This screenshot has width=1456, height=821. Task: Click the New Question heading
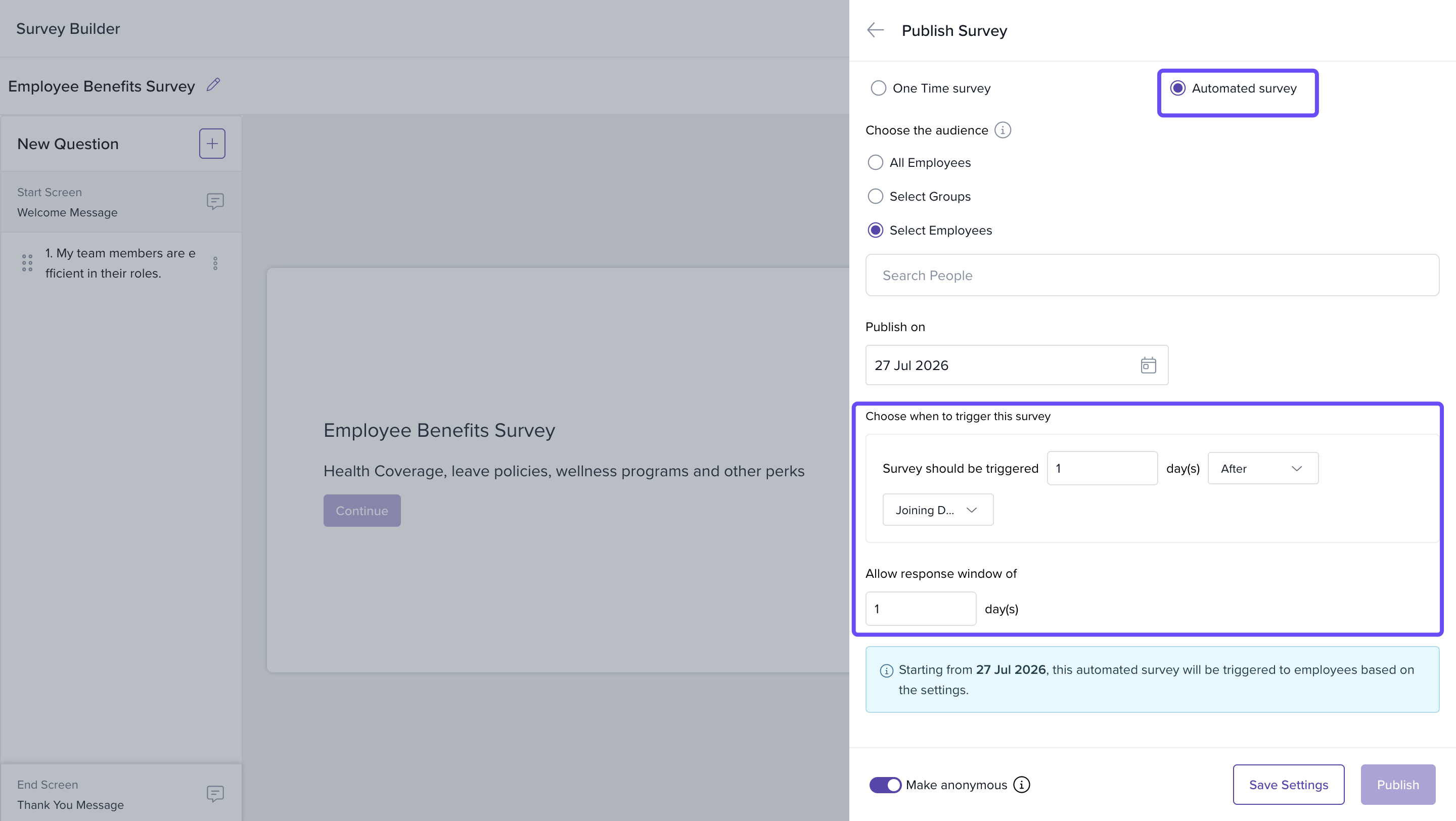click(68, 144)
